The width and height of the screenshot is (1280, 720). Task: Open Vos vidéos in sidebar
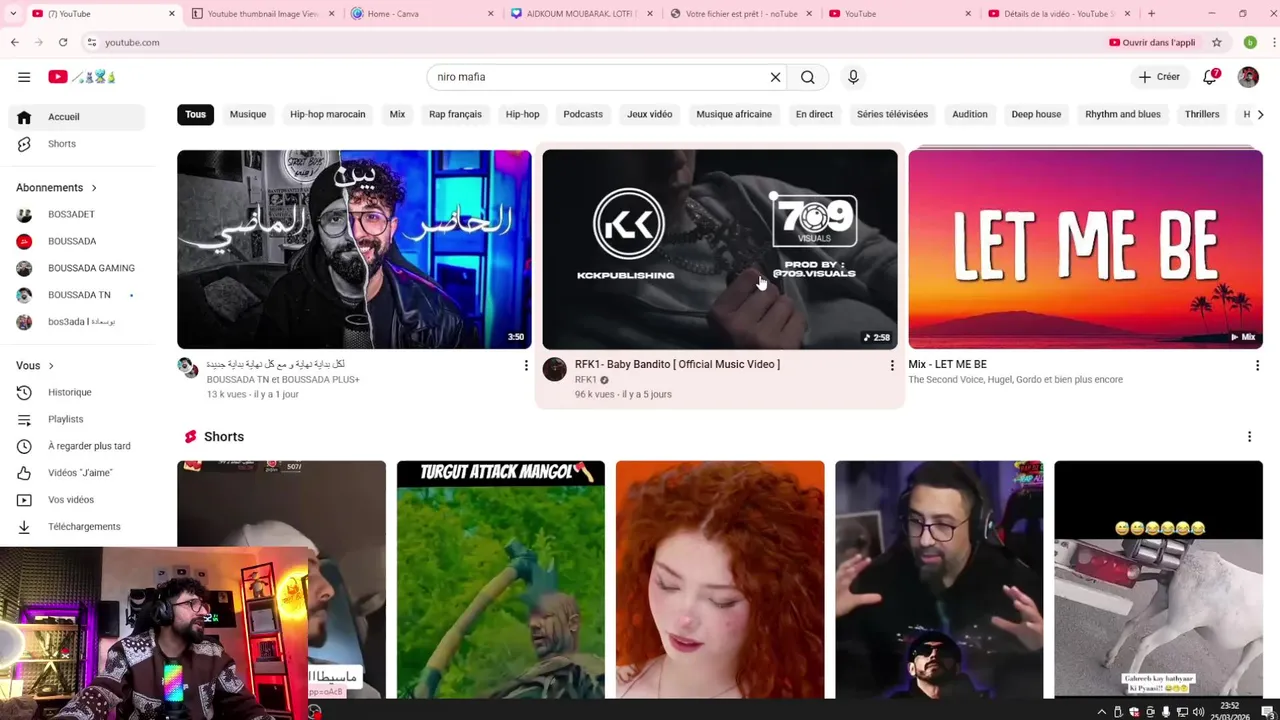(x=76, y=500)
